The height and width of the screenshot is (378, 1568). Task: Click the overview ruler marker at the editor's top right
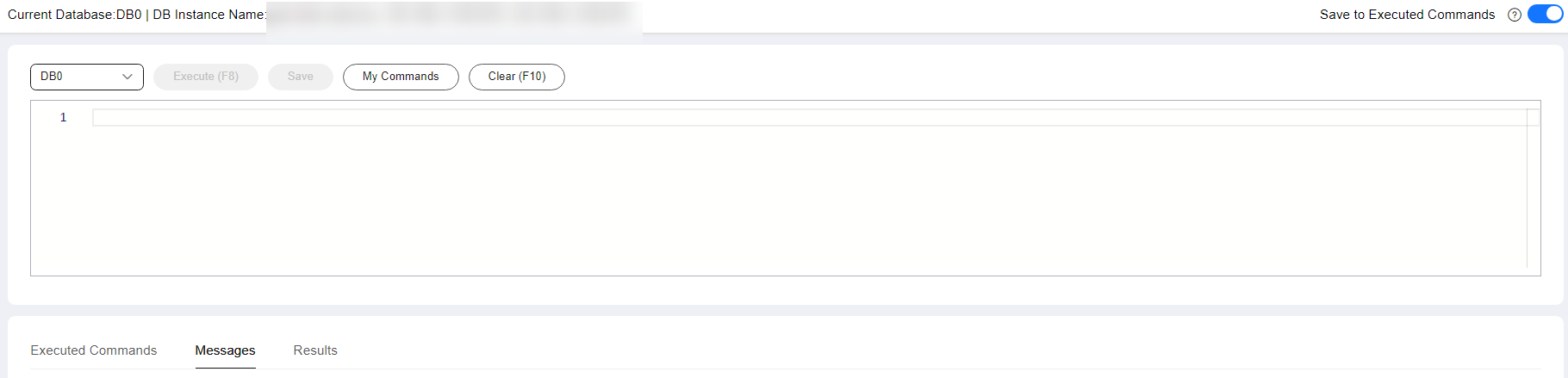pos(1533,117)
